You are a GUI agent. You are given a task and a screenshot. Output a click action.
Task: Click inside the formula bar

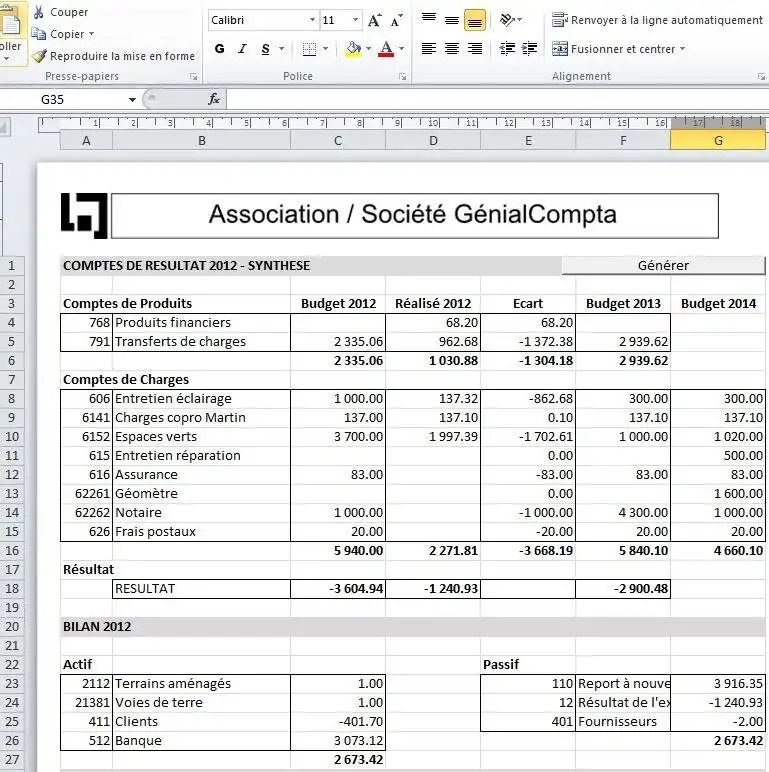click(x=497, y=99)
